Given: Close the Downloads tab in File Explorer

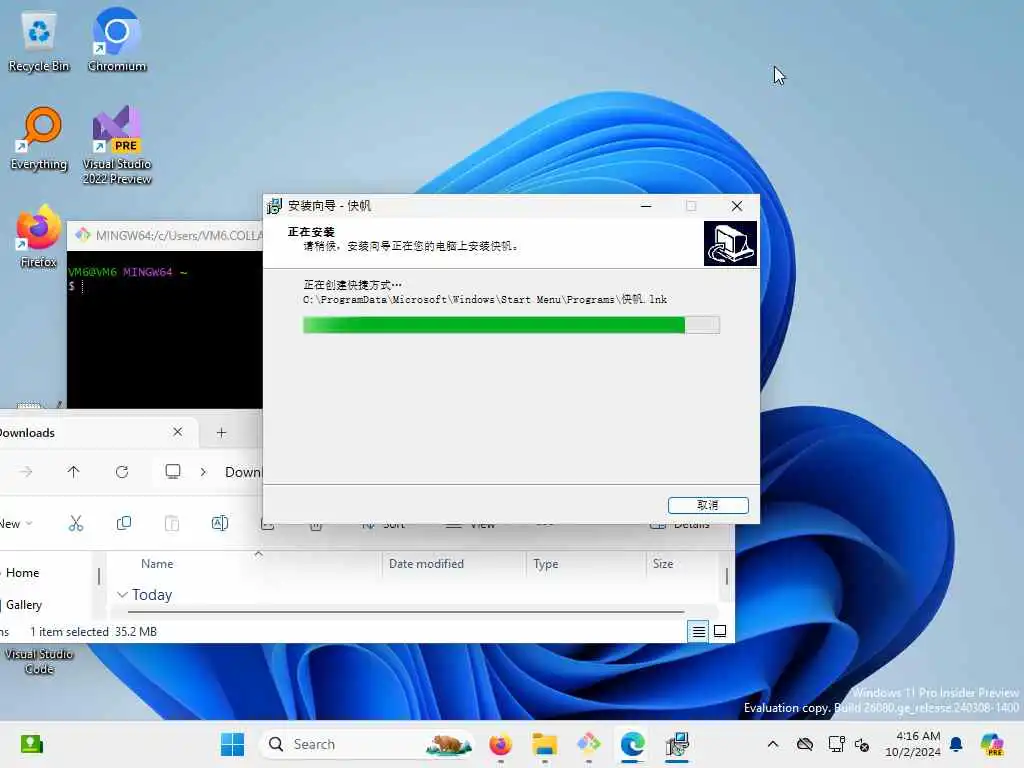Looking at the screenshot, I should coord(178,432).
